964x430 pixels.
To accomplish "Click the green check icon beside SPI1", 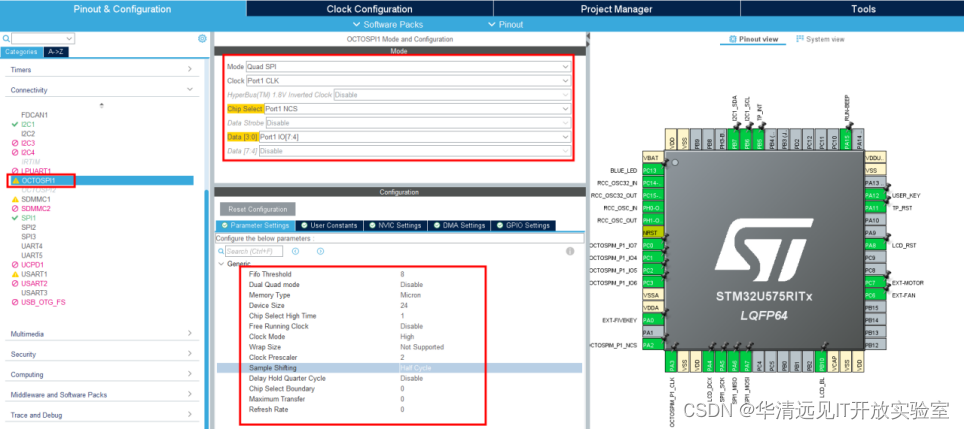I will tap(15, 218).
